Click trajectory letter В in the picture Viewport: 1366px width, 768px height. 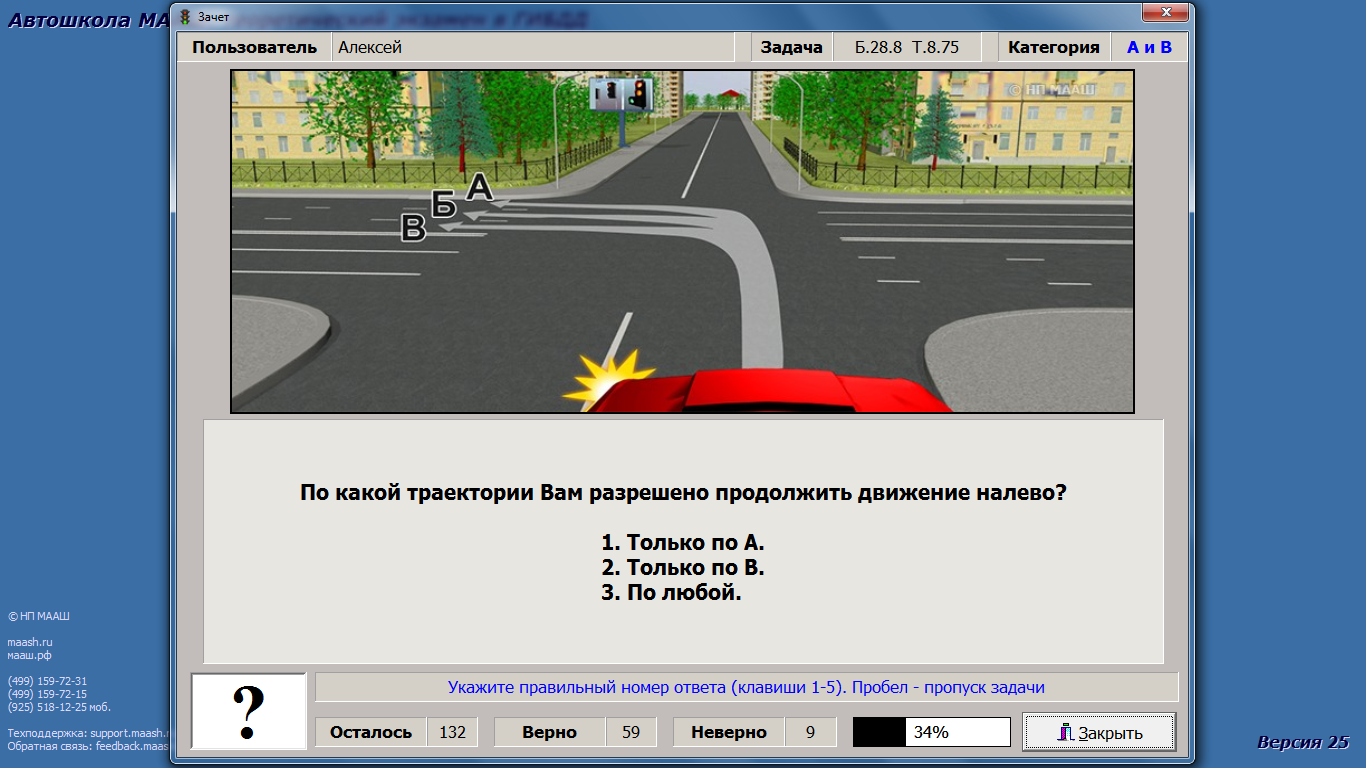[413, 229]
